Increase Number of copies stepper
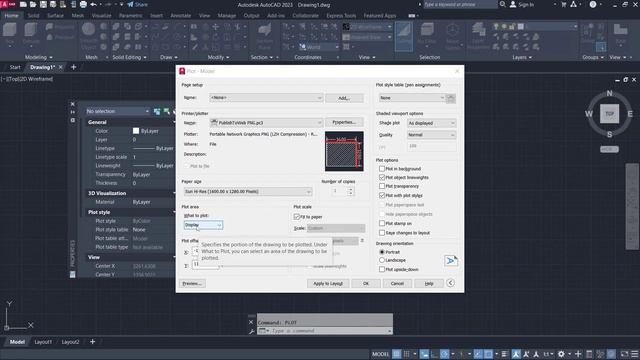 (350, 189)
